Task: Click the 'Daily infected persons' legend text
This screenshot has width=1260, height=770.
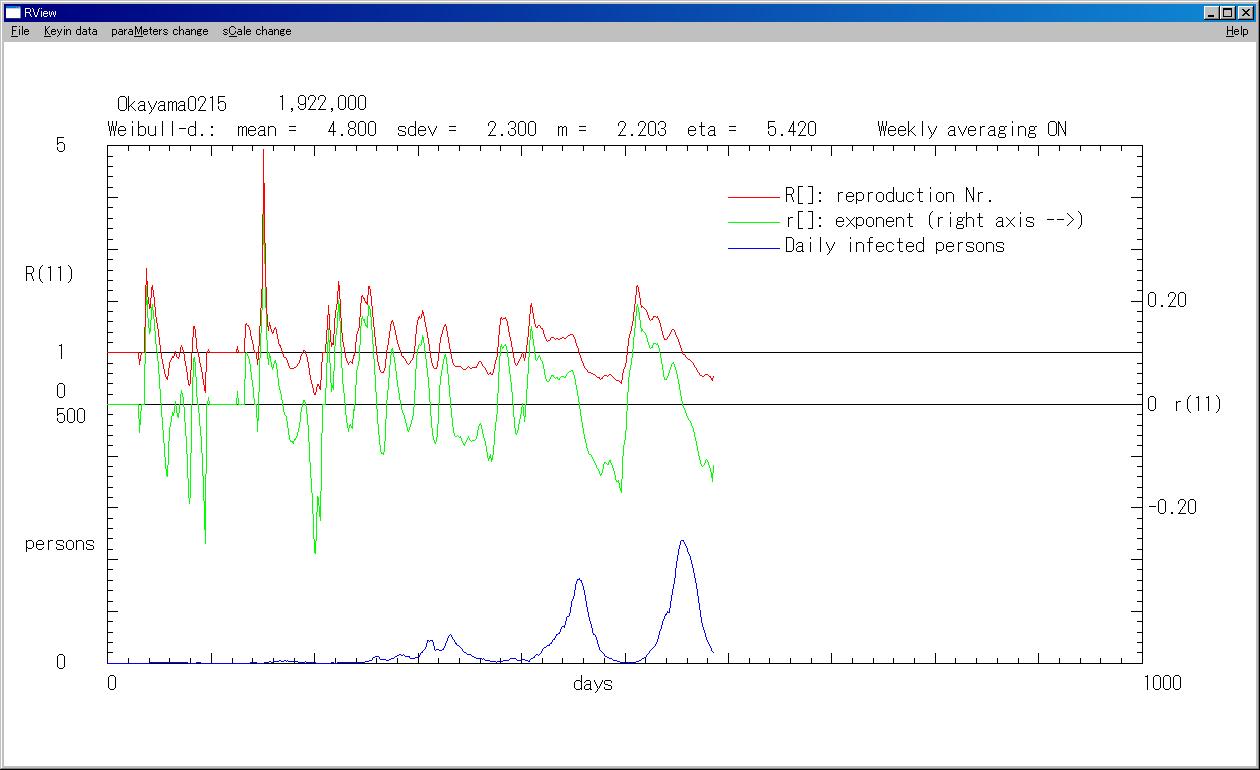Action: tap(894, 246)
